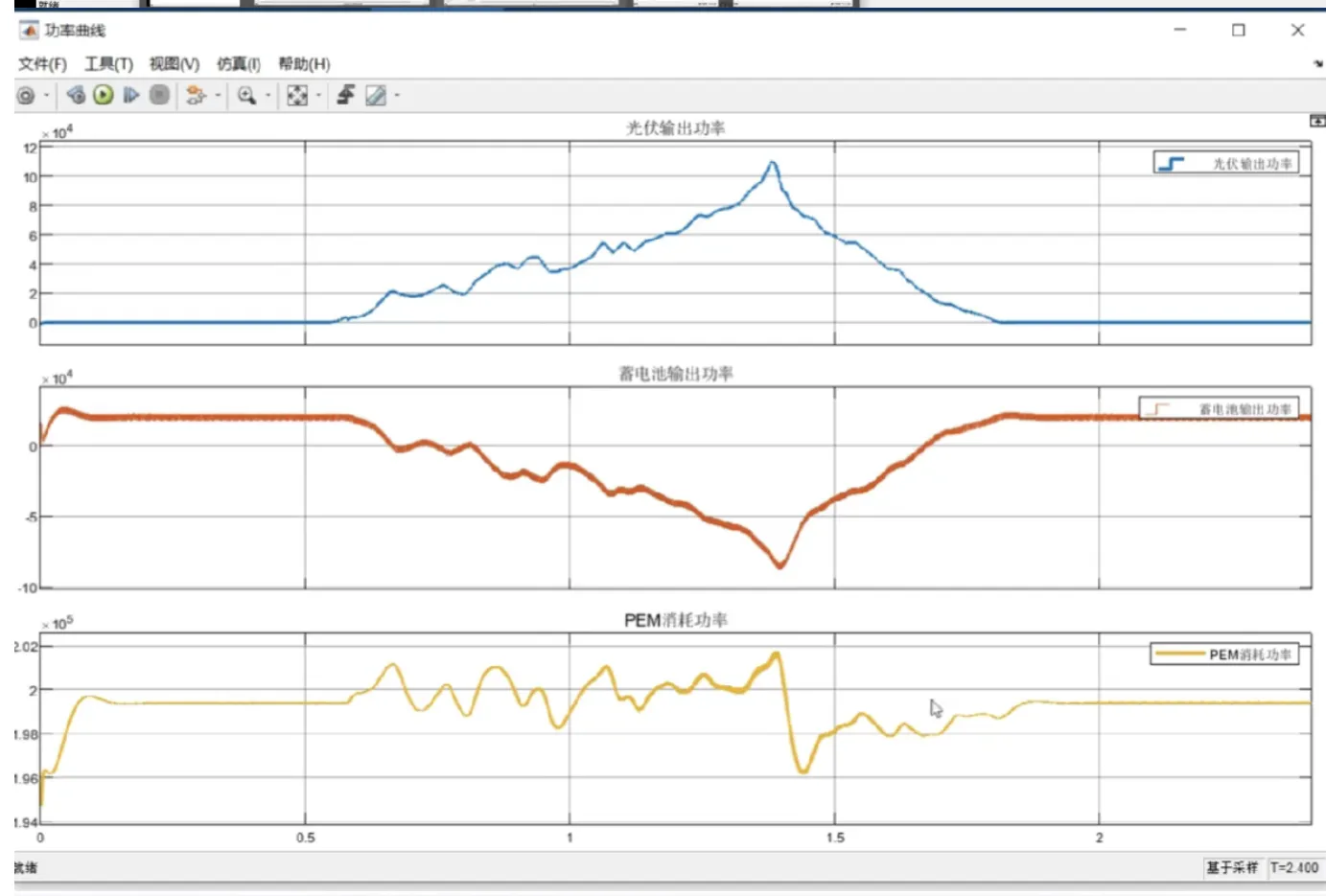Expand the dropdown beside Highlight Simulink Block
Image resolution: width=1326 pixels, height=896 pixels.
coord(218,96)
